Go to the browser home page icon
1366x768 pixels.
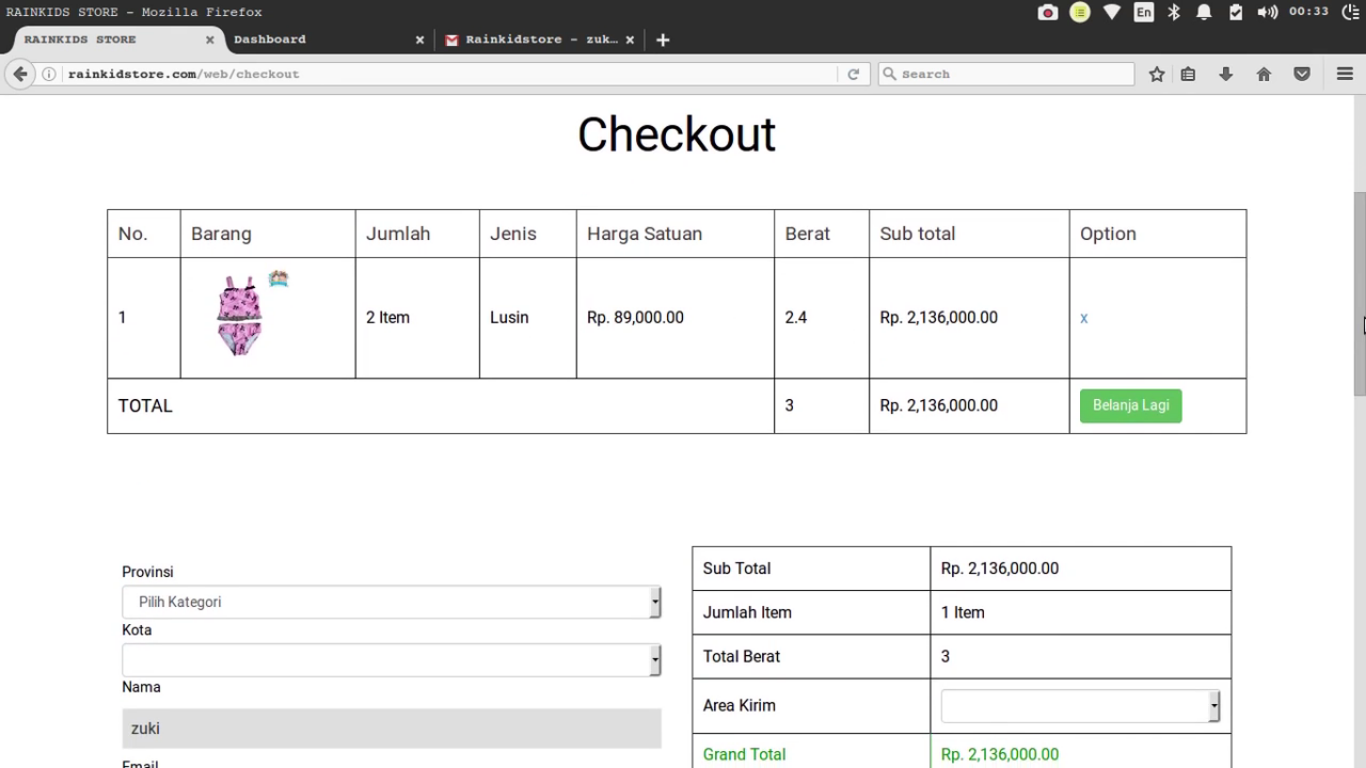[1264, 74]
